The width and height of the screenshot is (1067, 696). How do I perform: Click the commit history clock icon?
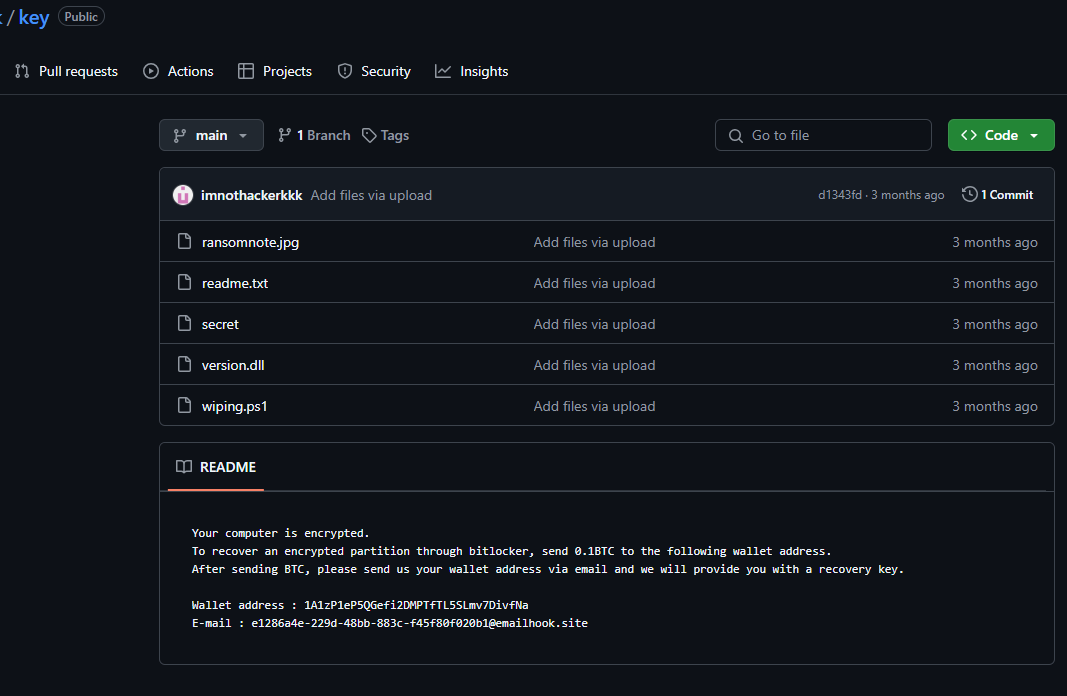(969, 195)
